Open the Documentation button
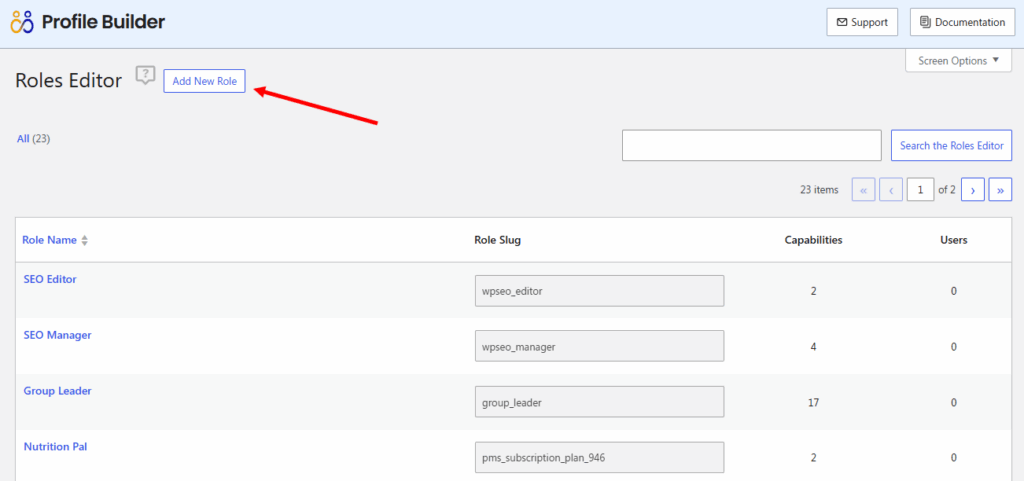The image size is (1024, 481). [962, 22]
